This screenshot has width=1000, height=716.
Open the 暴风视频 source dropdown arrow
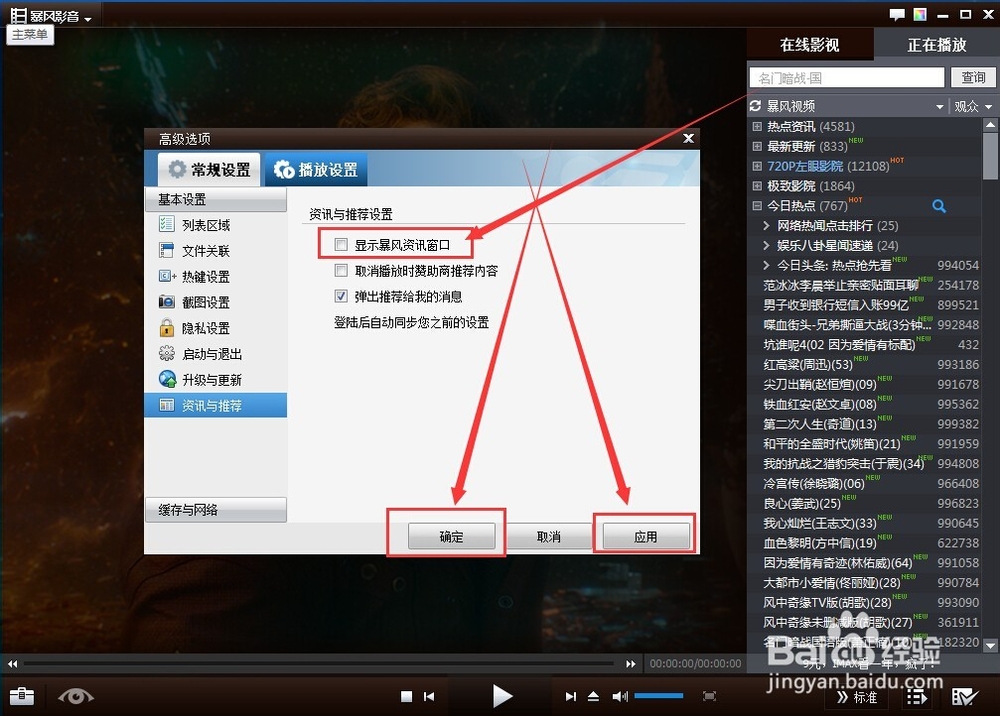click(x=939, y=106)
